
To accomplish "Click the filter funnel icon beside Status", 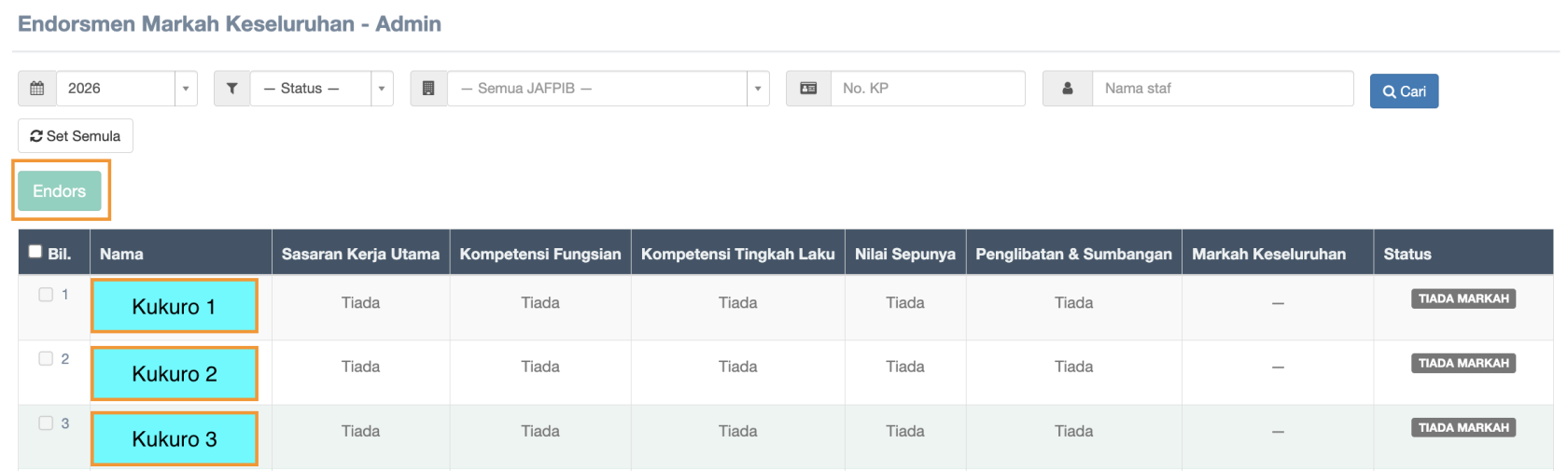I will (x=231, y=89).
